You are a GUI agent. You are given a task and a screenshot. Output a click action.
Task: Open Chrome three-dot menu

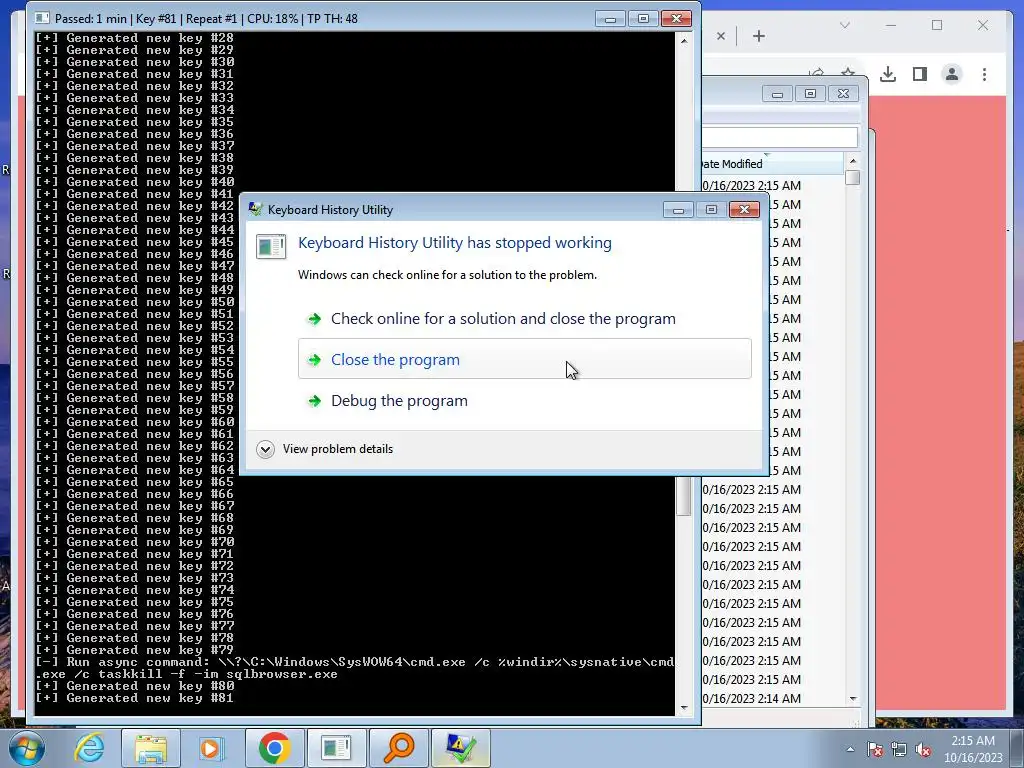point(984,74)
